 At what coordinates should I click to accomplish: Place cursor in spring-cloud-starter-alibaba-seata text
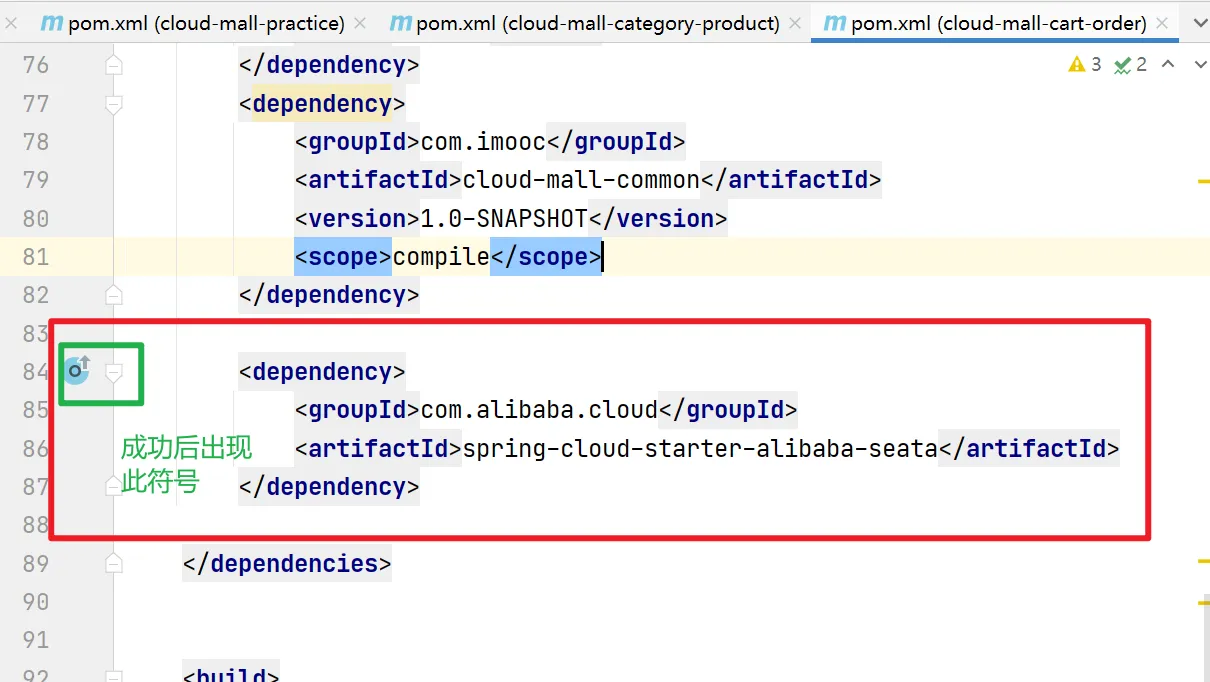tap(699, 449)
